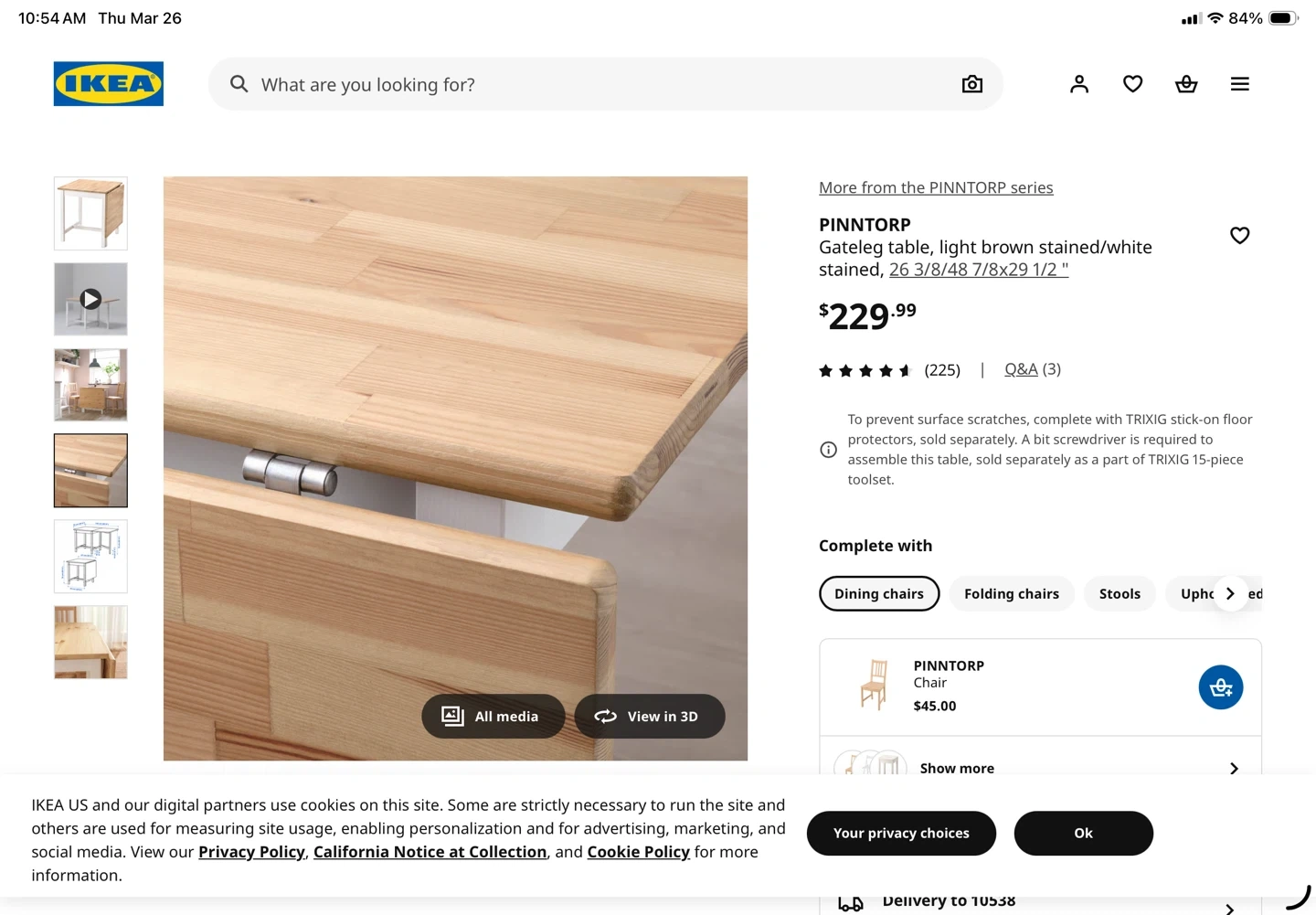
Task: Click the IKEA logo
Action: point(109,84)
